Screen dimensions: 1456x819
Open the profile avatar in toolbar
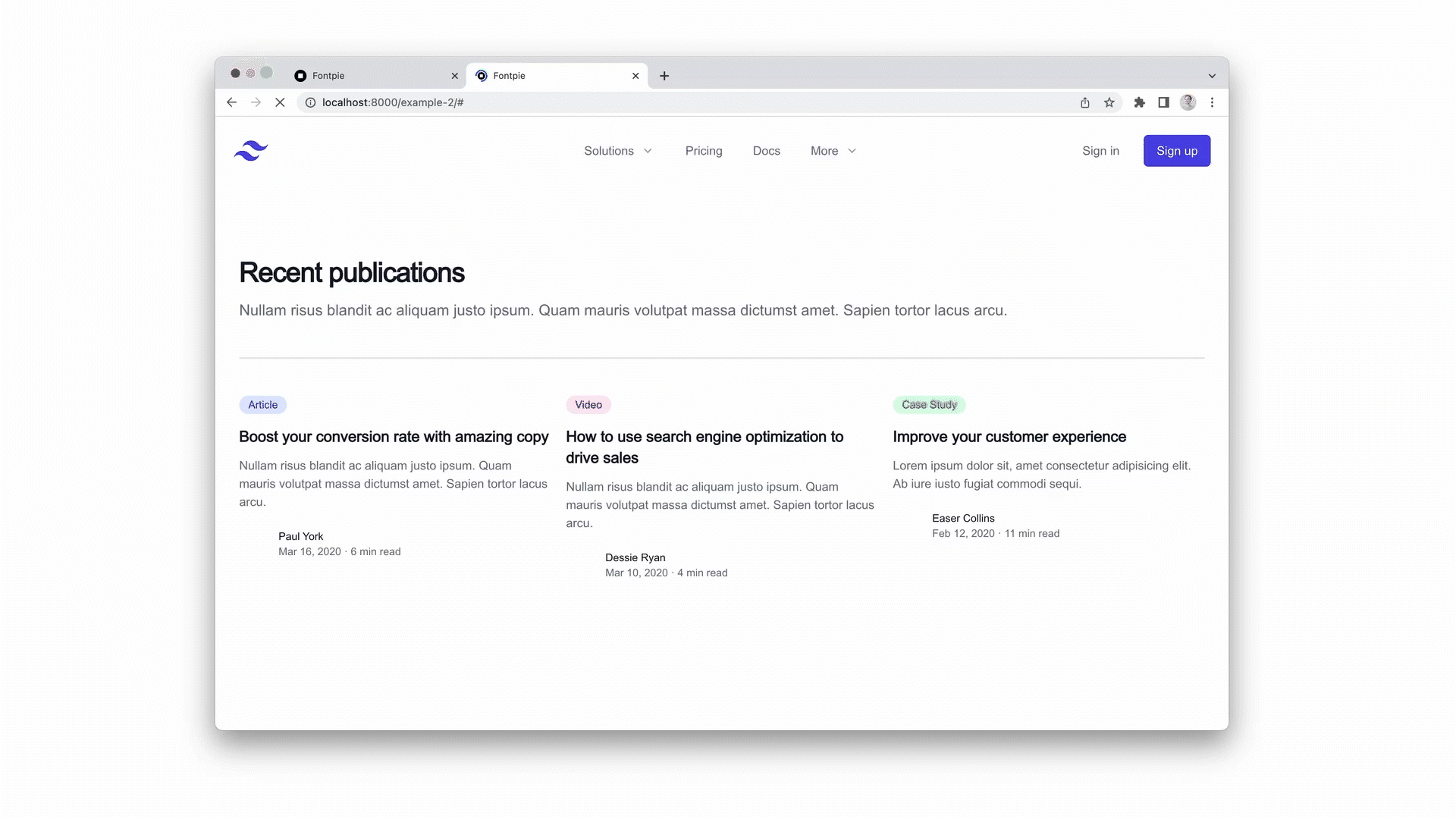coord(1188,102)
